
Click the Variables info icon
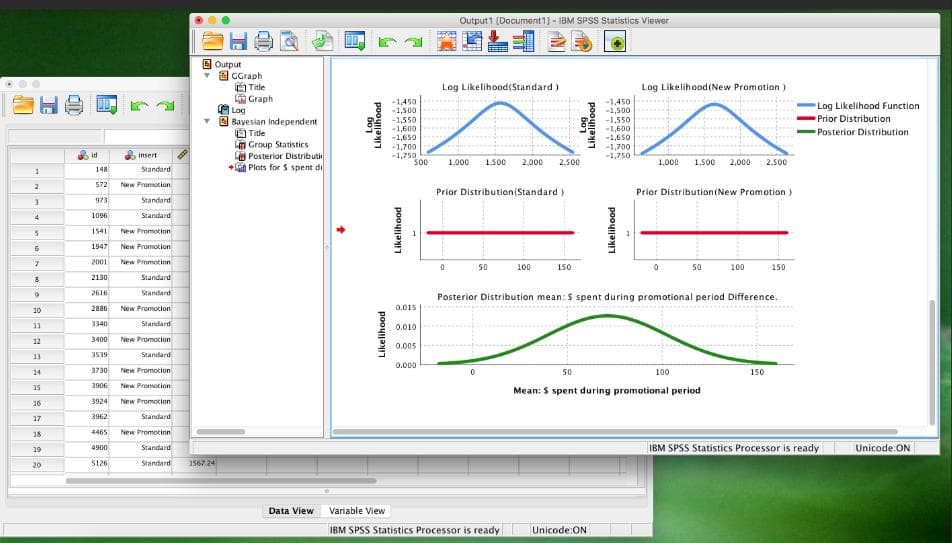(523, 41)
